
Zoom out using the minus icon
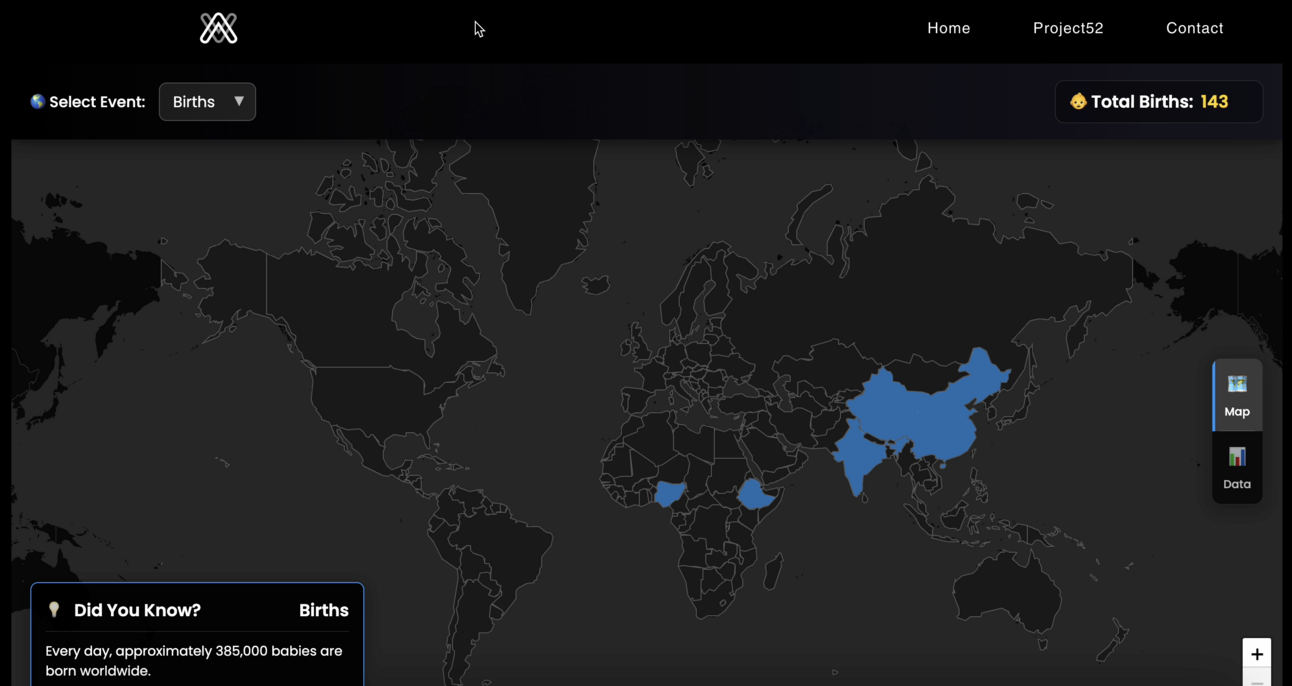[x=1257, y=682]
